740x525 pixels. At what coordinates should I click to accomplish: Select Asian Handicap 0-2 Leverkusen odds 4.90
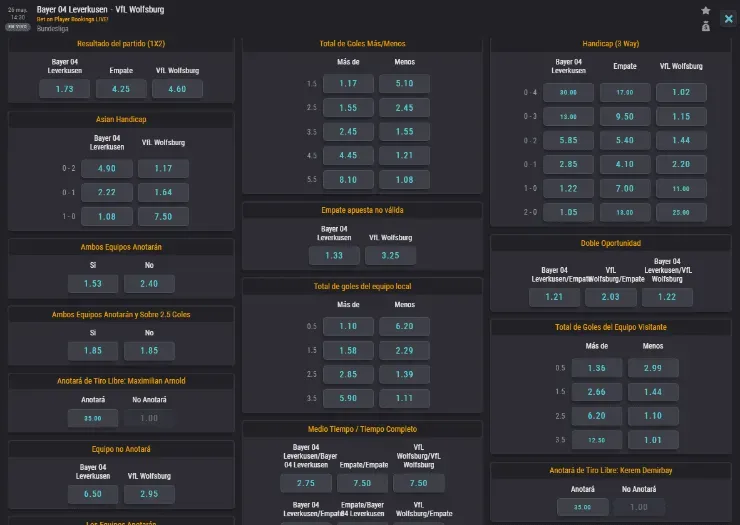pos(106,169)
